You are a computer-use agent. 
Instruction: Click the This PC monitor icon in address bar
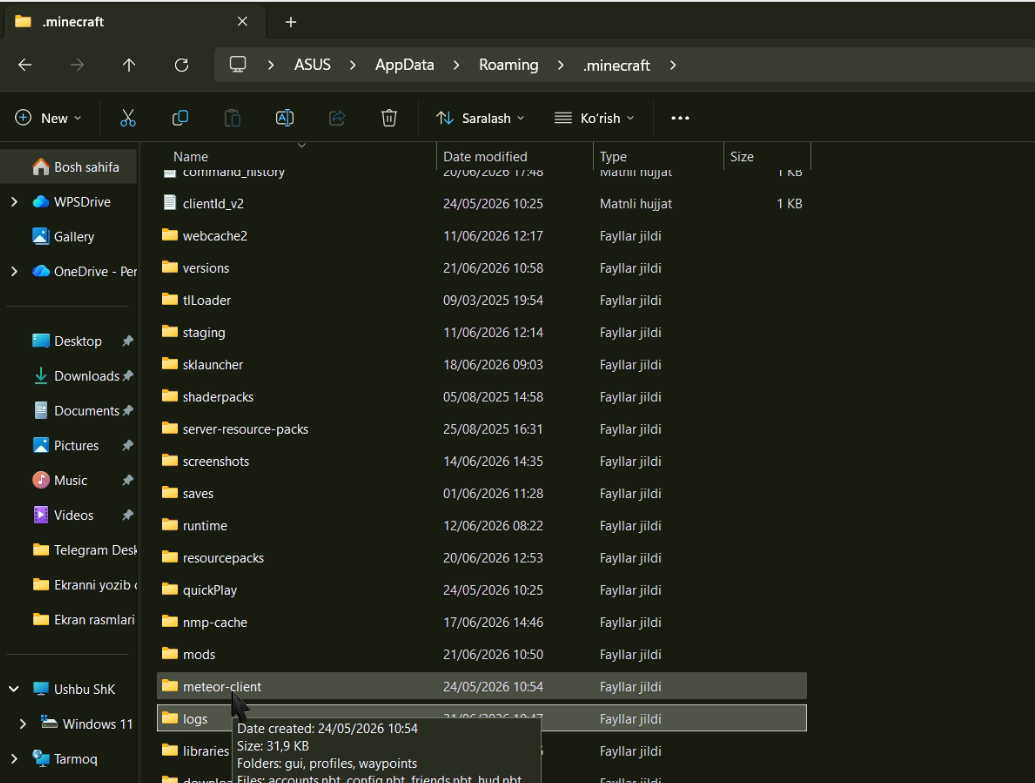(x=238, y=65)
